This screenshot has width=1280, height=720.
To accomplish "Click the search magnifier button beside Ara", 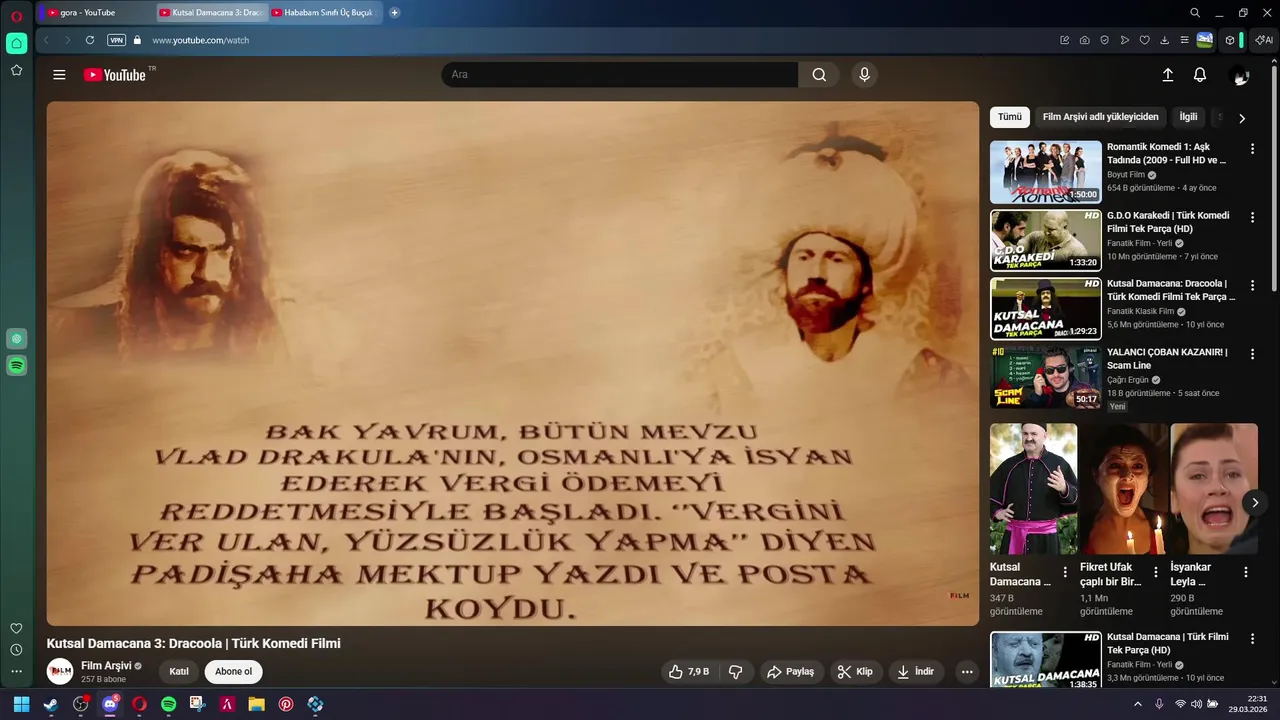I will tap(819, 75).
